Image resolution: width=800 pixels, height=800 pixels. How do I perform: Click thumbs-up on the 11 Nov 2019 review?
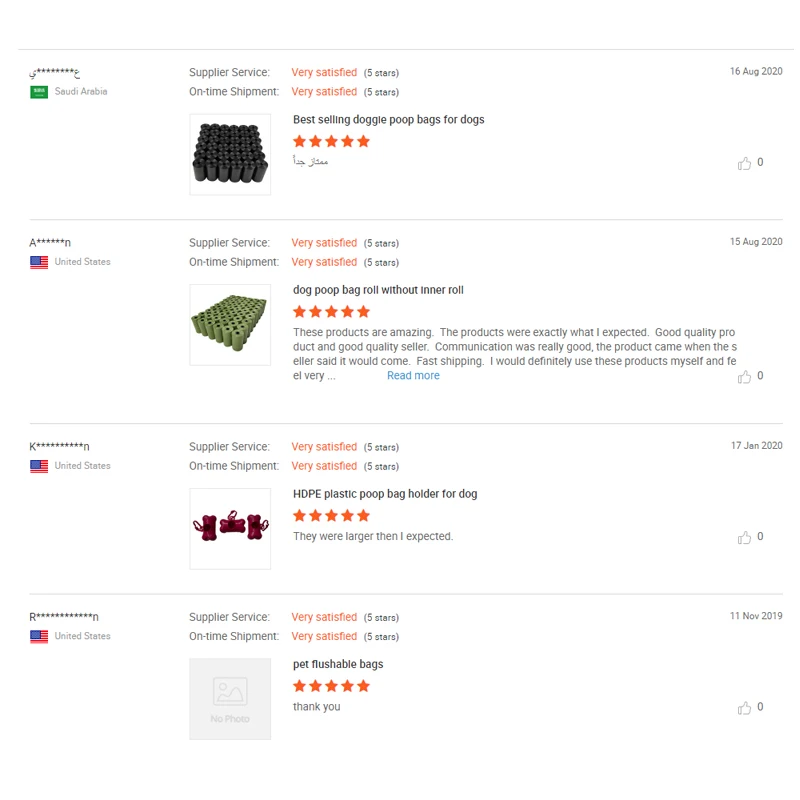pos(744,708)
